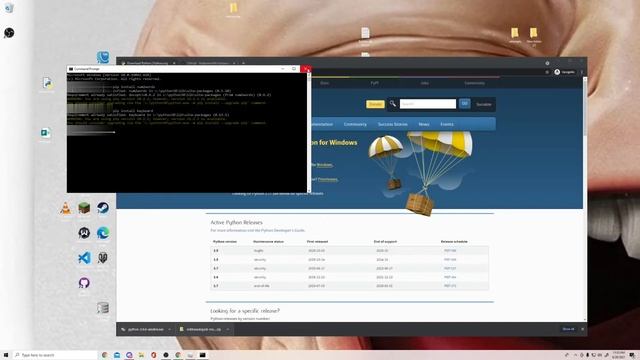Click the search magnifier icon on python.org
Viewport: 640px width, 360px height.
[393, 104]
